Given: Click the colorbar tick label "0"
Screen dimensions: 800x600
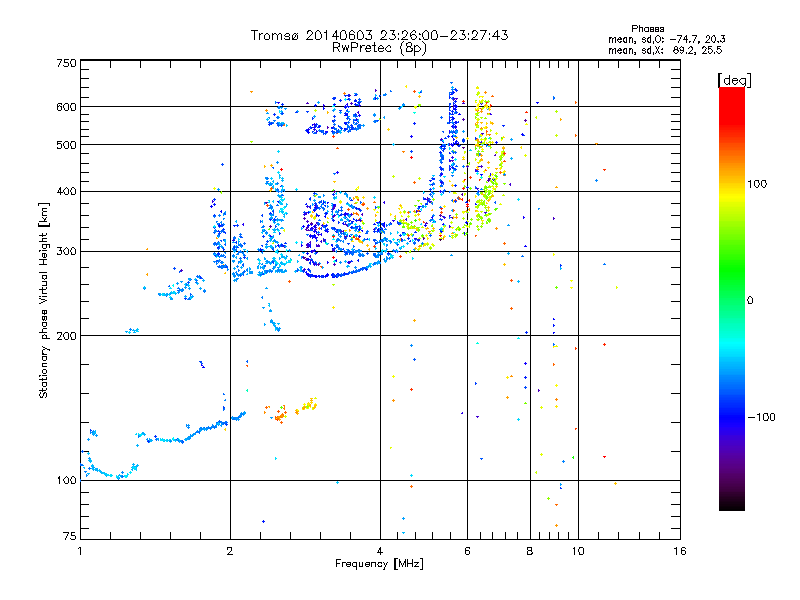Looking at the screenshot, I should tap(750, 300).
